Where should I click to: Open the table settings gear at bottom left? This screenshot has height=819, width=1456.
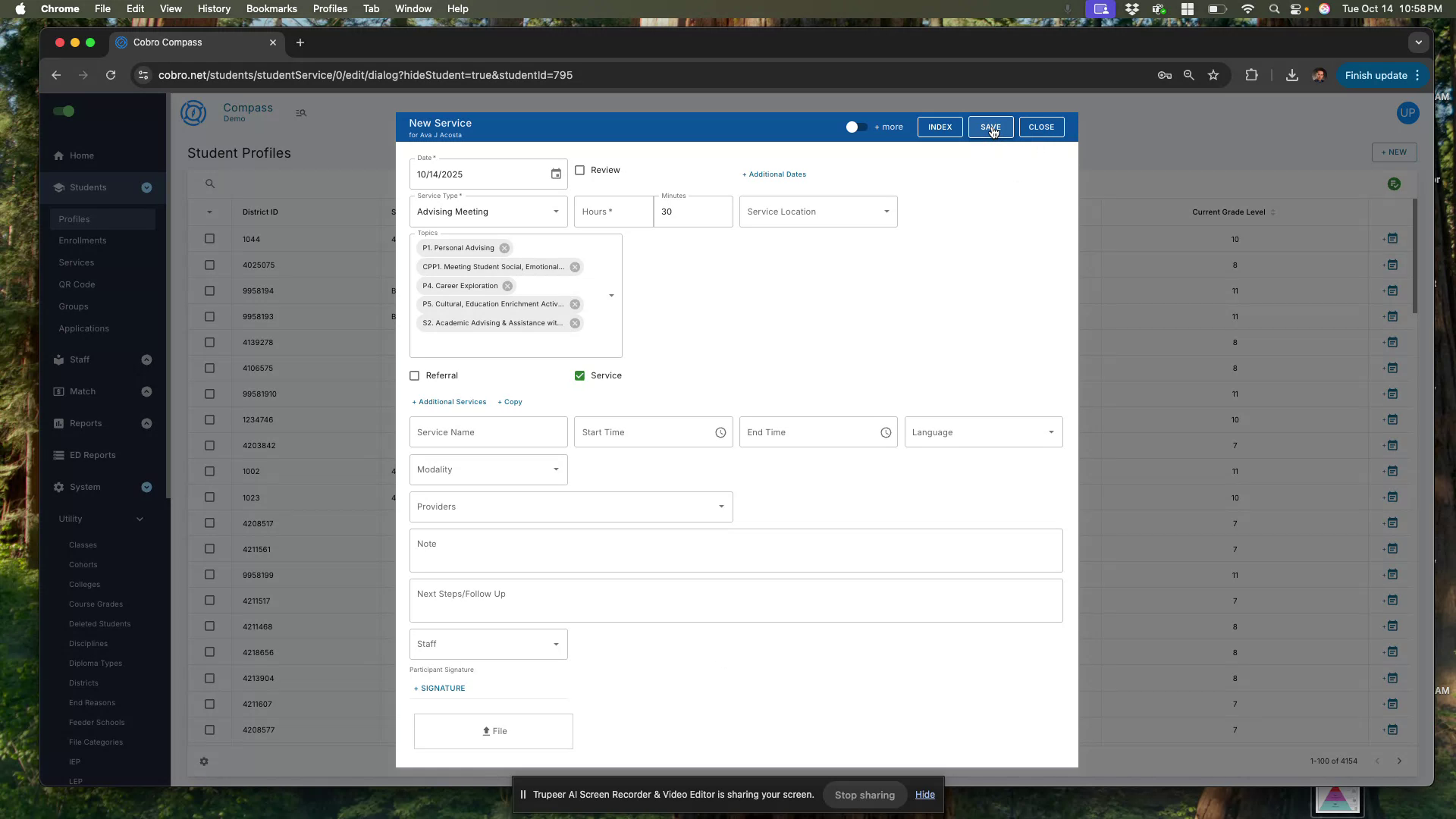(204, 761)
